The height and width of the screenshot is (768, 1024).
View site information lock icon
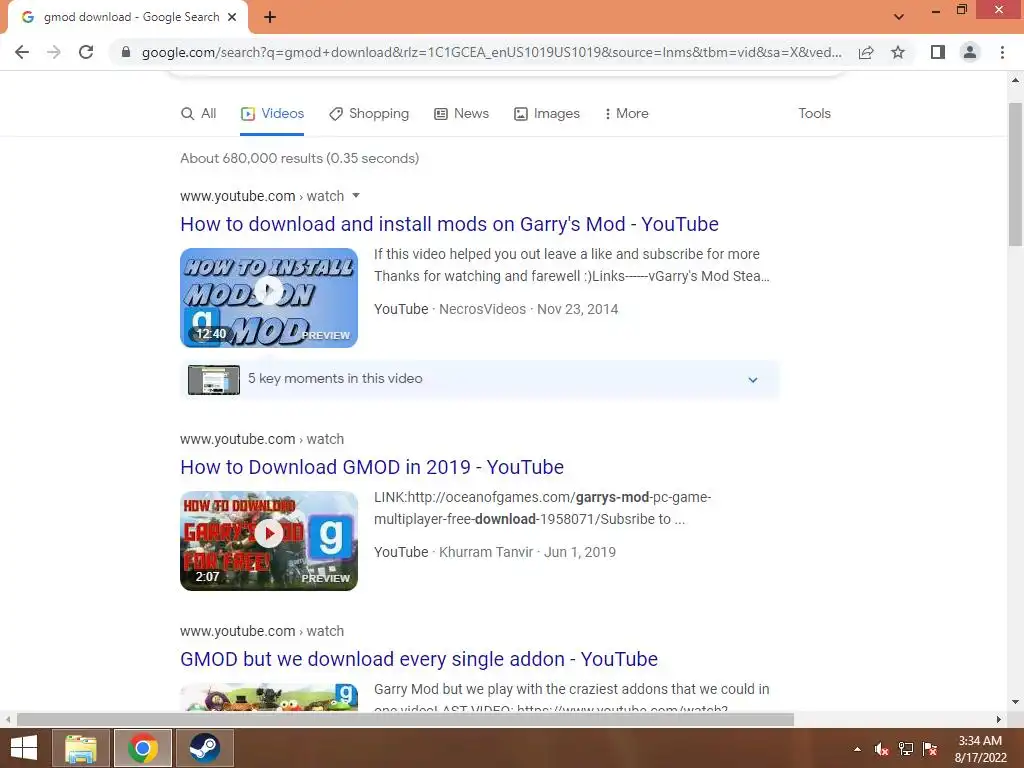pyautogui.click(x=126, y=52)
